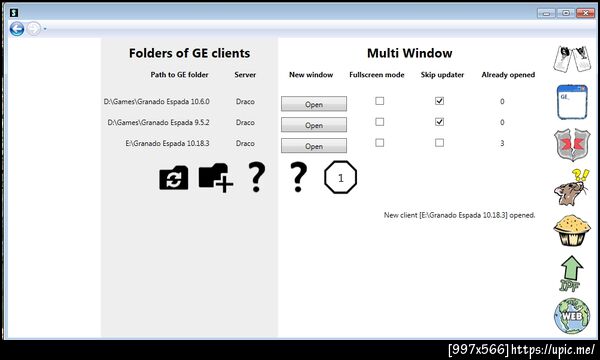Click the add new folder icon
Screen dimensions: 600x360
pyautogui.click(x=216, y=178)
